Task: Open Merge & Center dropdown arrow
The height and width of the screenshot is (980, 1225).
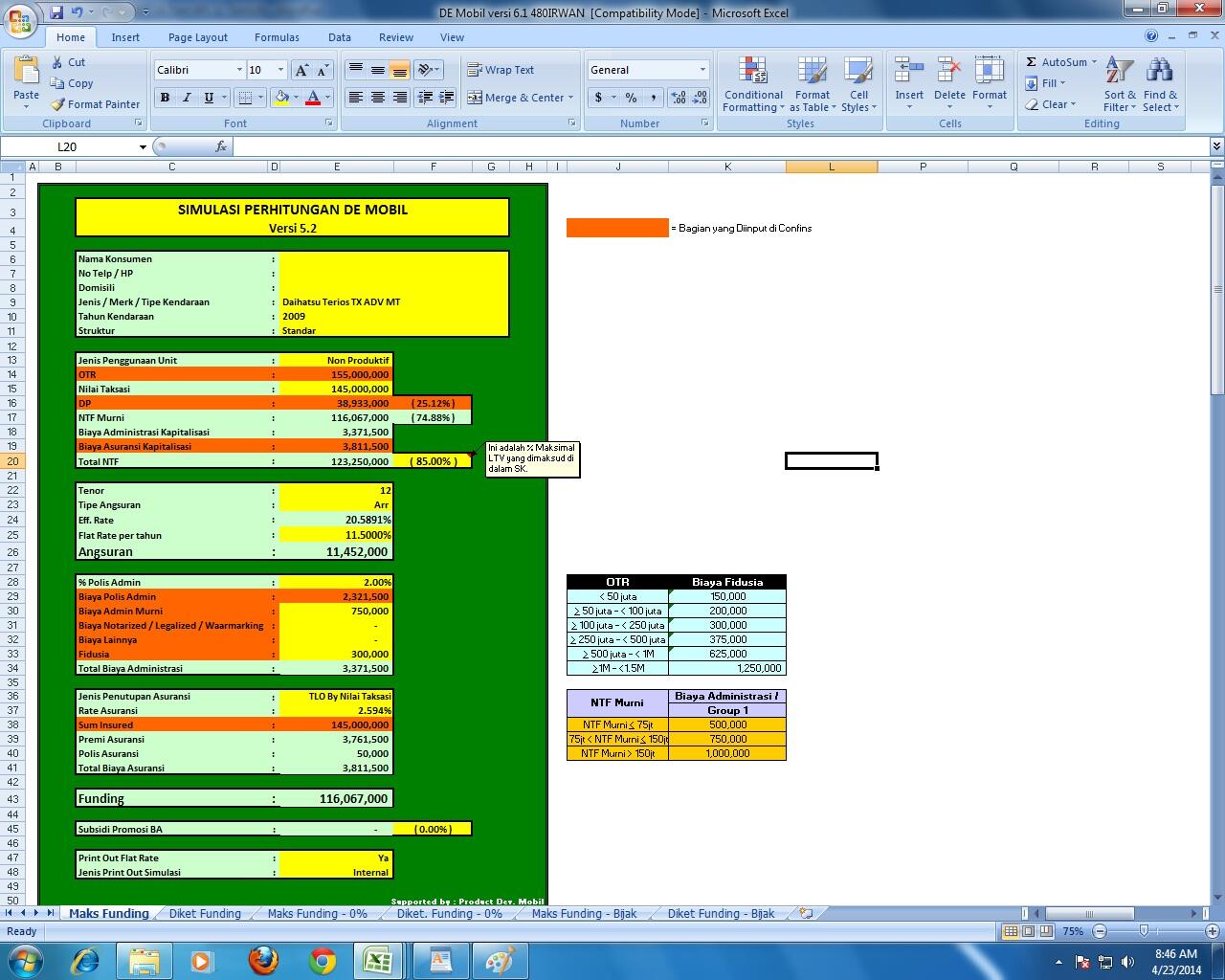Action: click(570, 98)
